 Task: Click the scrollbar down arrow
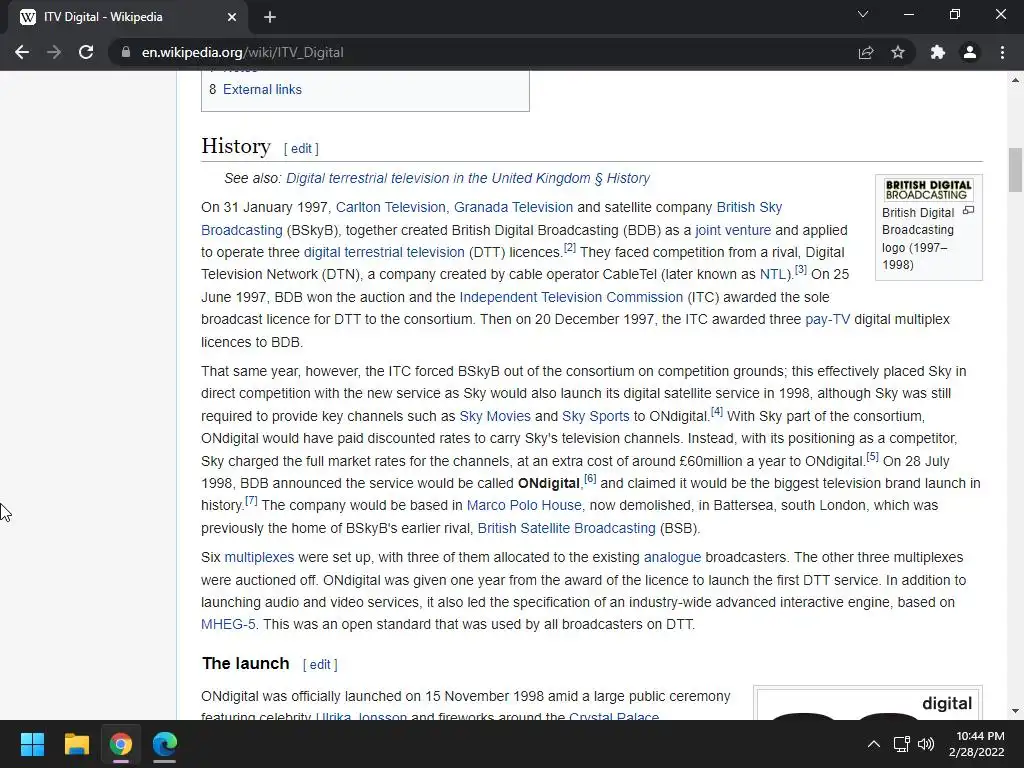tap(1015, 711)
